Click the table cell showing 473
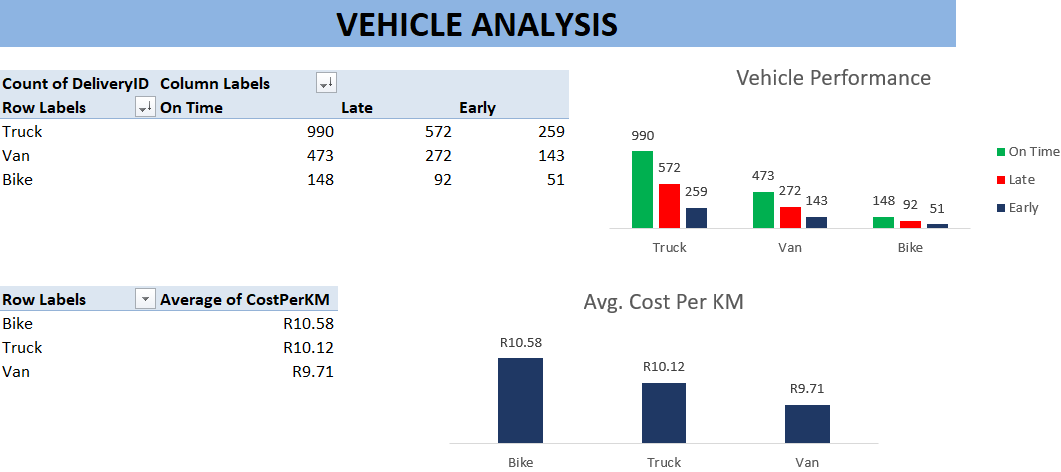Viewport: 1061px width, 472px height. click(x=320, y=156)
